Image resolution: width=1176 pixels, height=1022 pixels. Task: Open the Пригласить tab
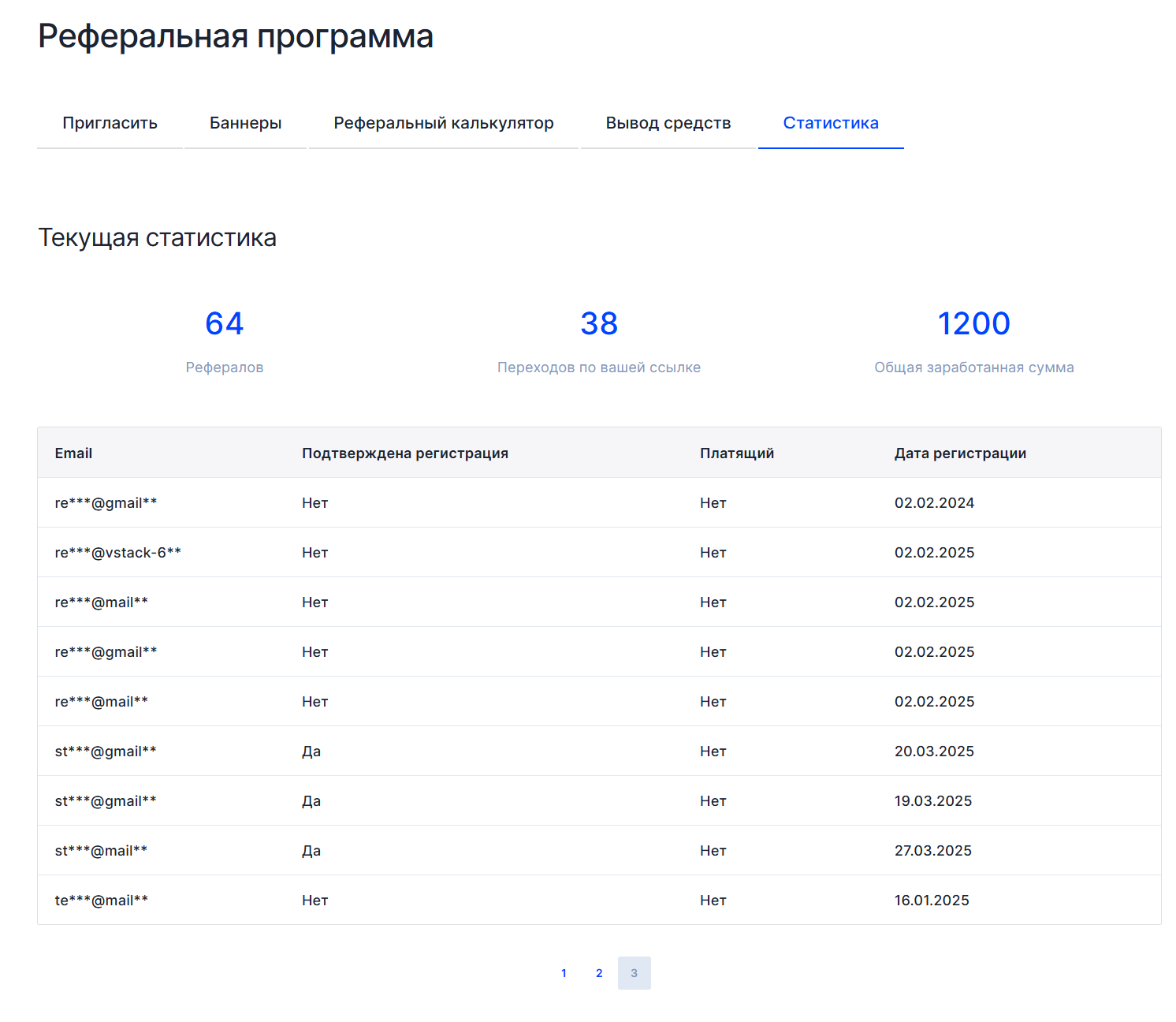point(110,123)
